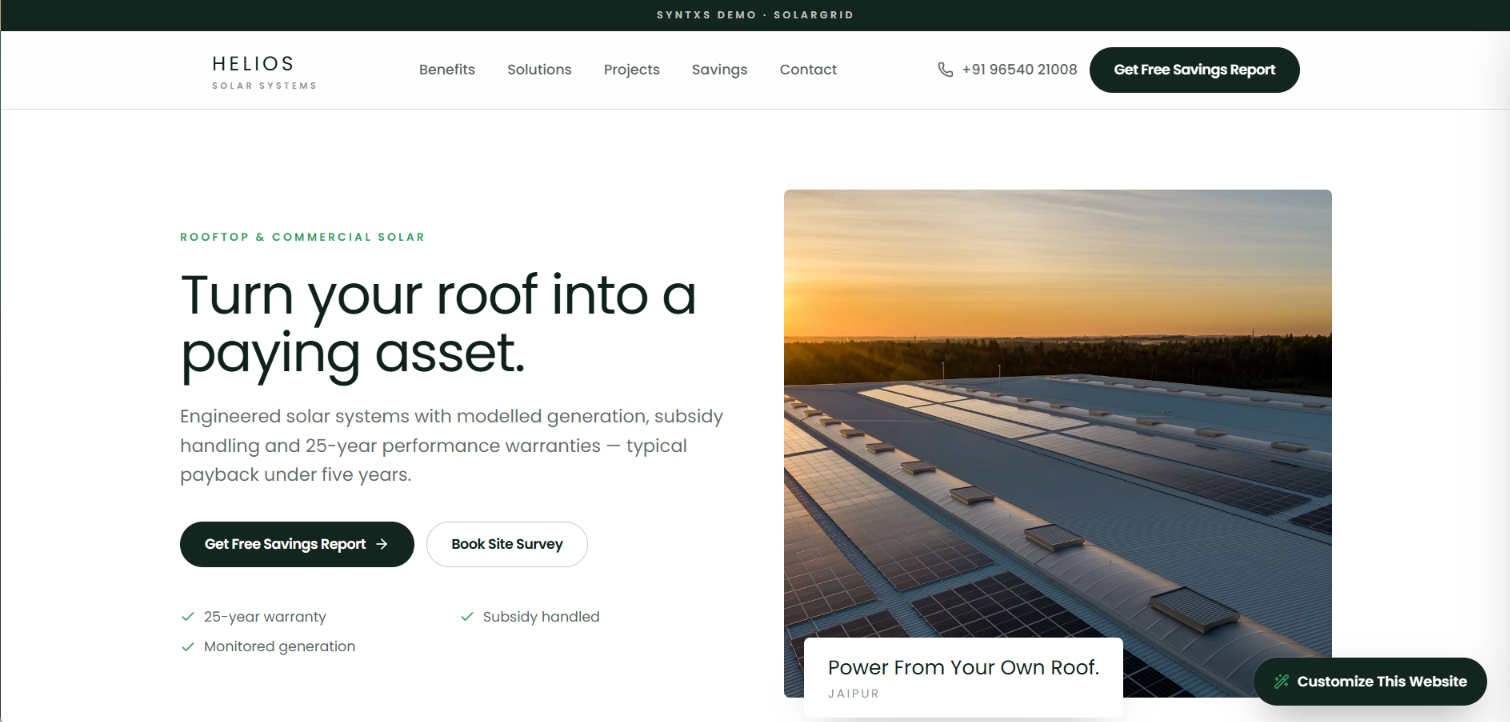The width and height of the screenshot is (1510, 722).
Task: Click the magic wand icon on Customize button
Action: [1281, 682]
